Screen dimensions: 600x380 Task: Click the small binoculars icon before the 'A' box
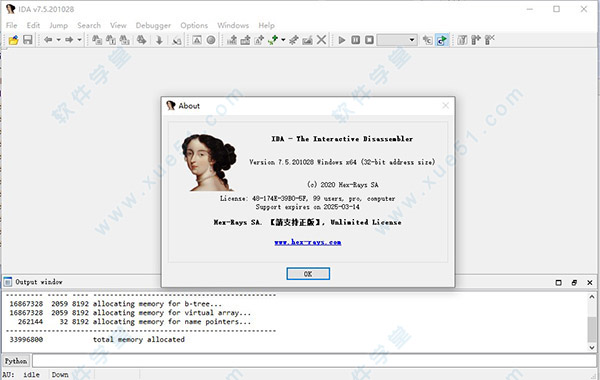coord(177,40)
